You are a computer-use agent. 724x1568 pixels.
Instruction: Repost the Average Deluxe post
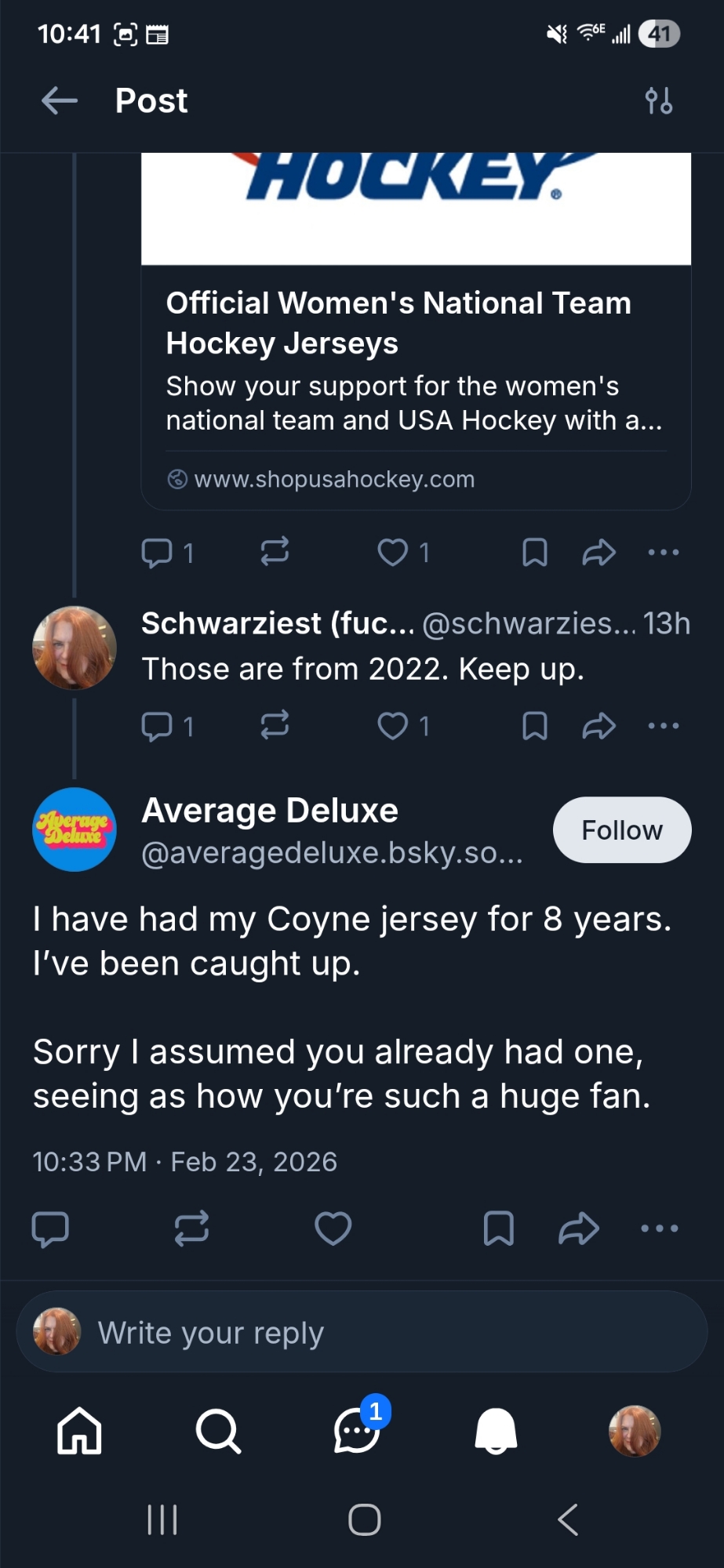191,1229
